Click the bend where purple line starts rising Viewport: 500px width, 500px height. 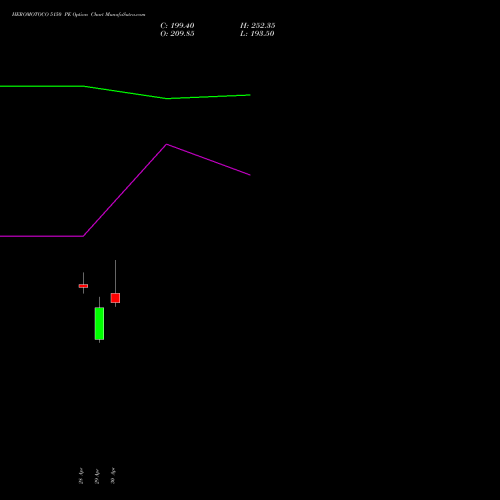(83, 236)
